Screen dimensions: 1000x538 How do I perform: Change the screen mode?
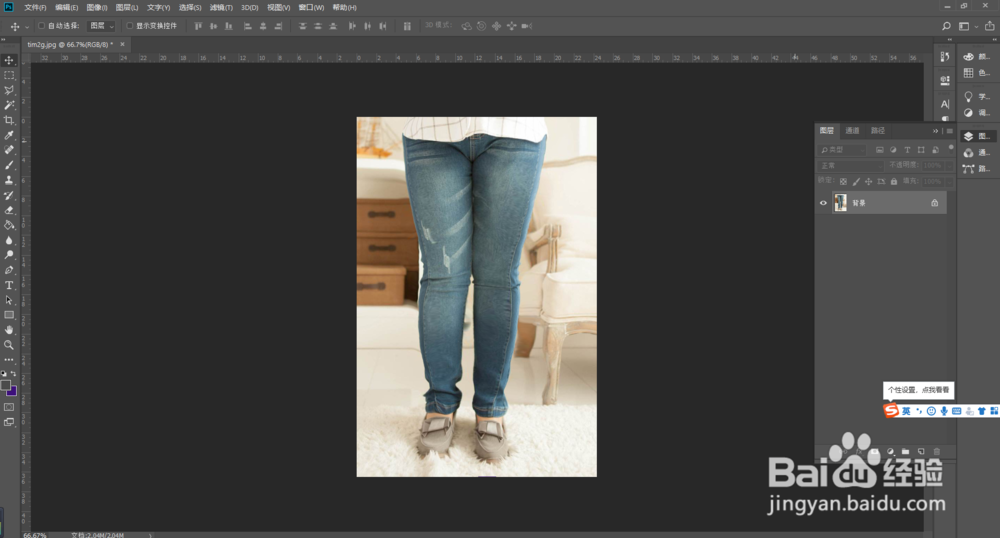pyautogui.click(x=9, y=422)
